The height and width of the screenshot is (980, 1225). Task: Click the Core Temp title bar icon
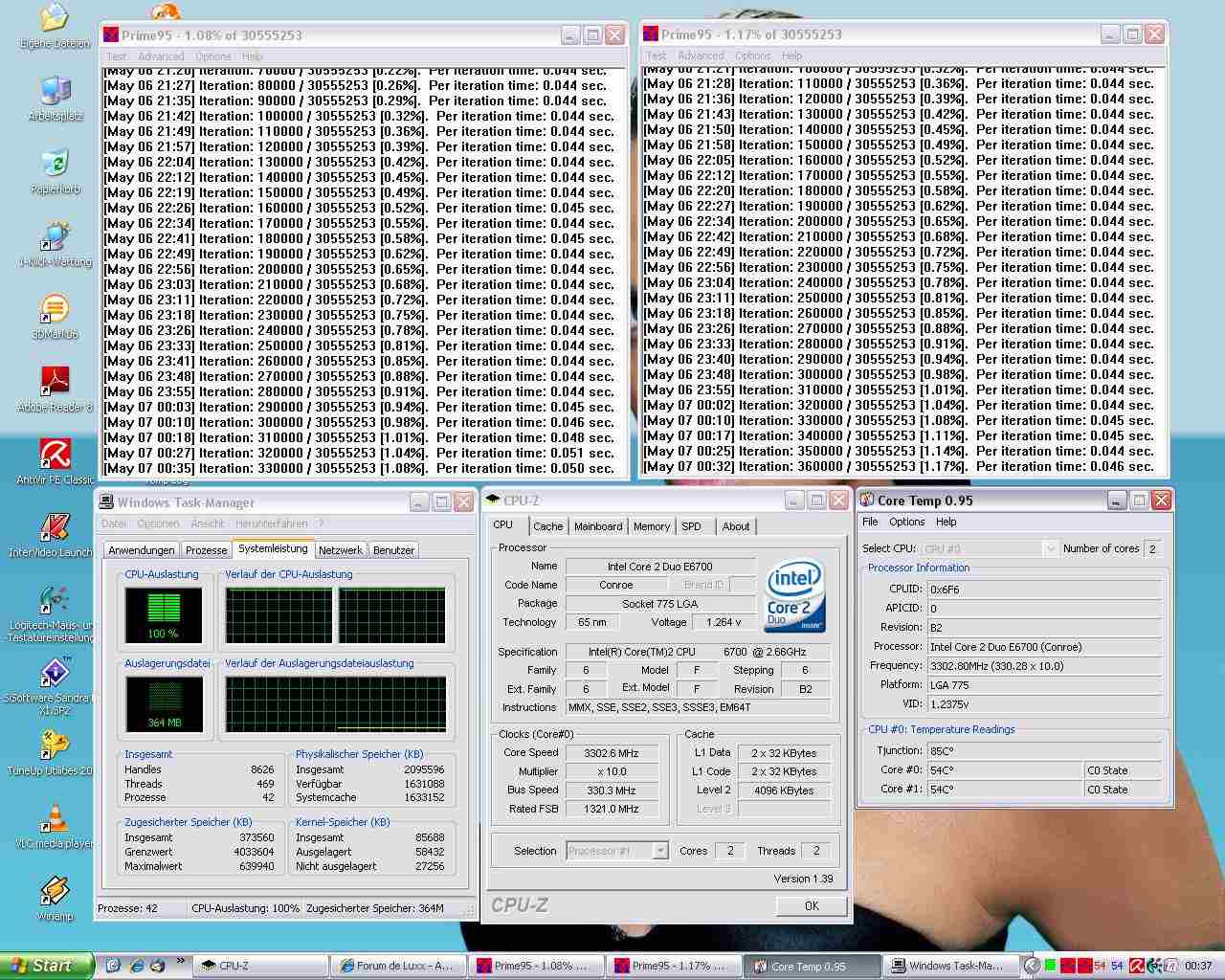867,500
